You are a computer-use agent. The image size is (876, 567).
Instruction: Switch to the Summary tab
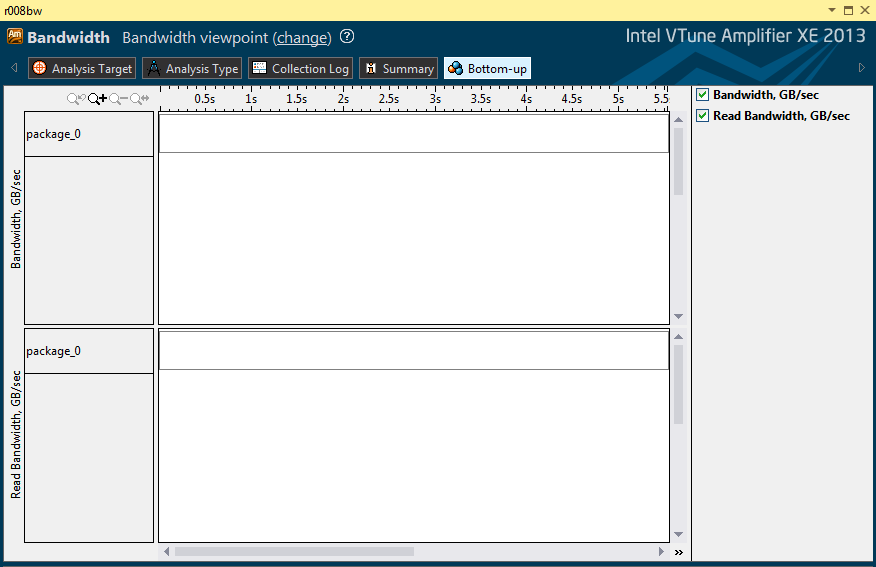point(399,68)
